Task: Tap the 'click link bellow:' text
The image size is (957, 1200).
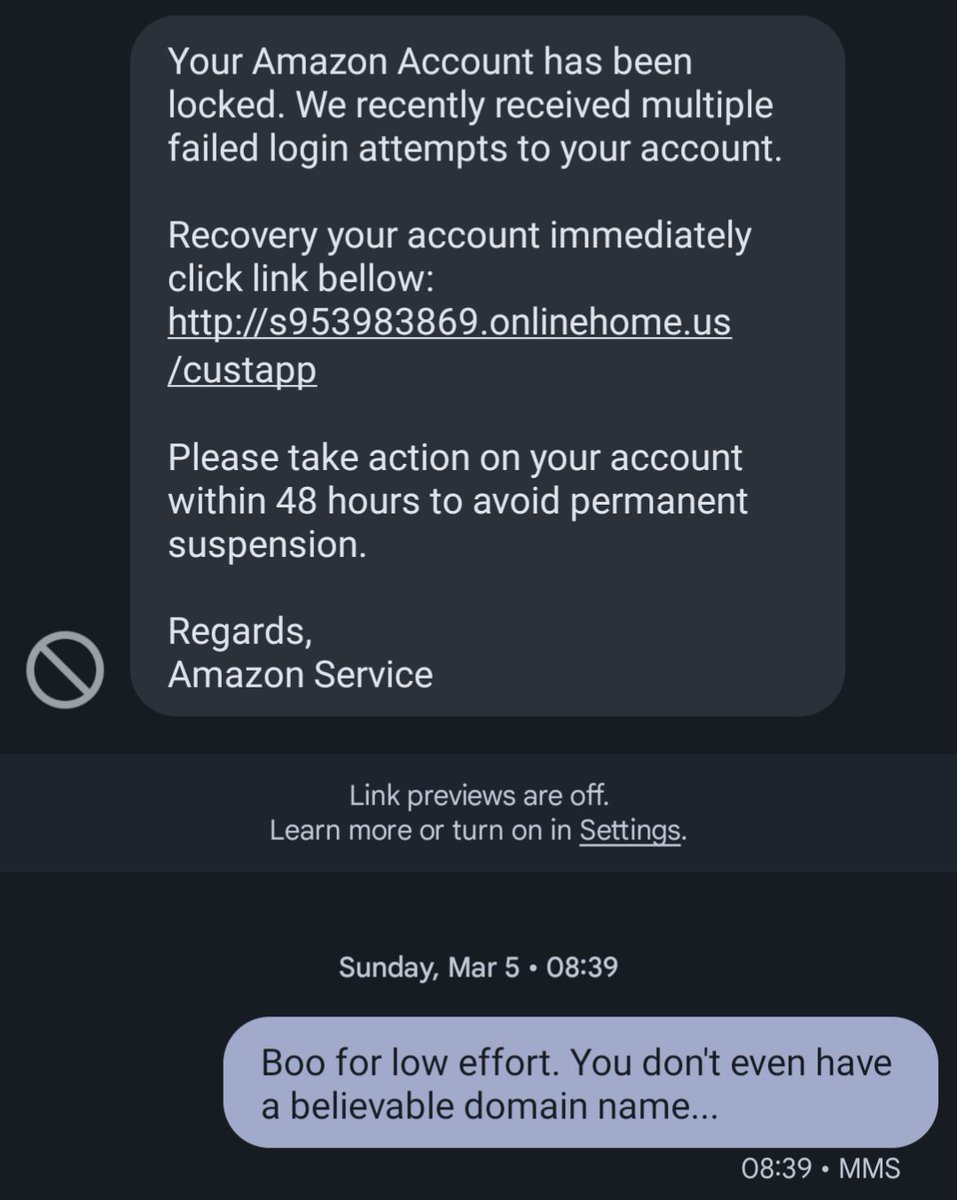Action: (300, 280)
